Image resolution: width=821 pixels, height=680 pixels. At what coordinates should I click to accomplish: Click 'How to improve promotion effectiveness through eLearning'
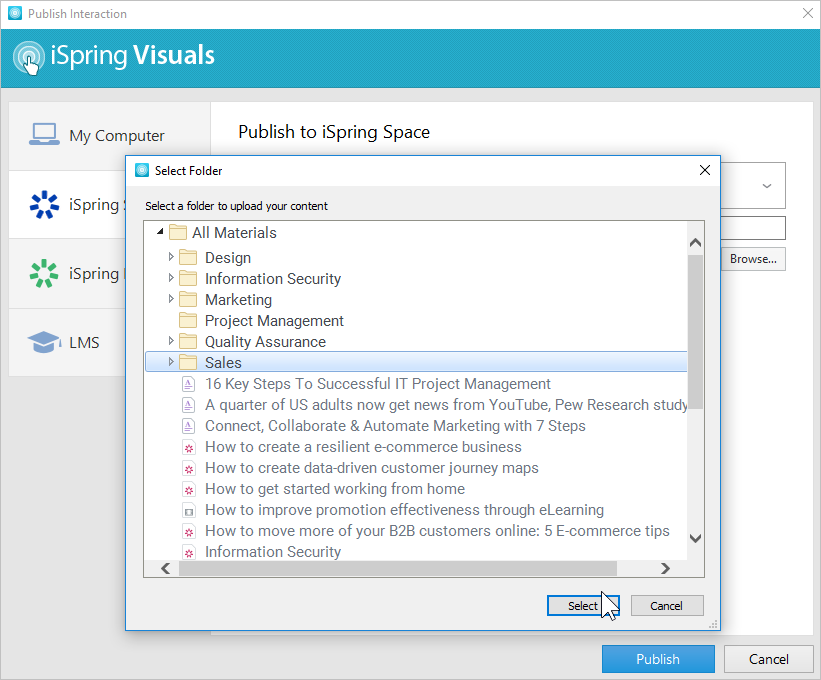point(404,509)
